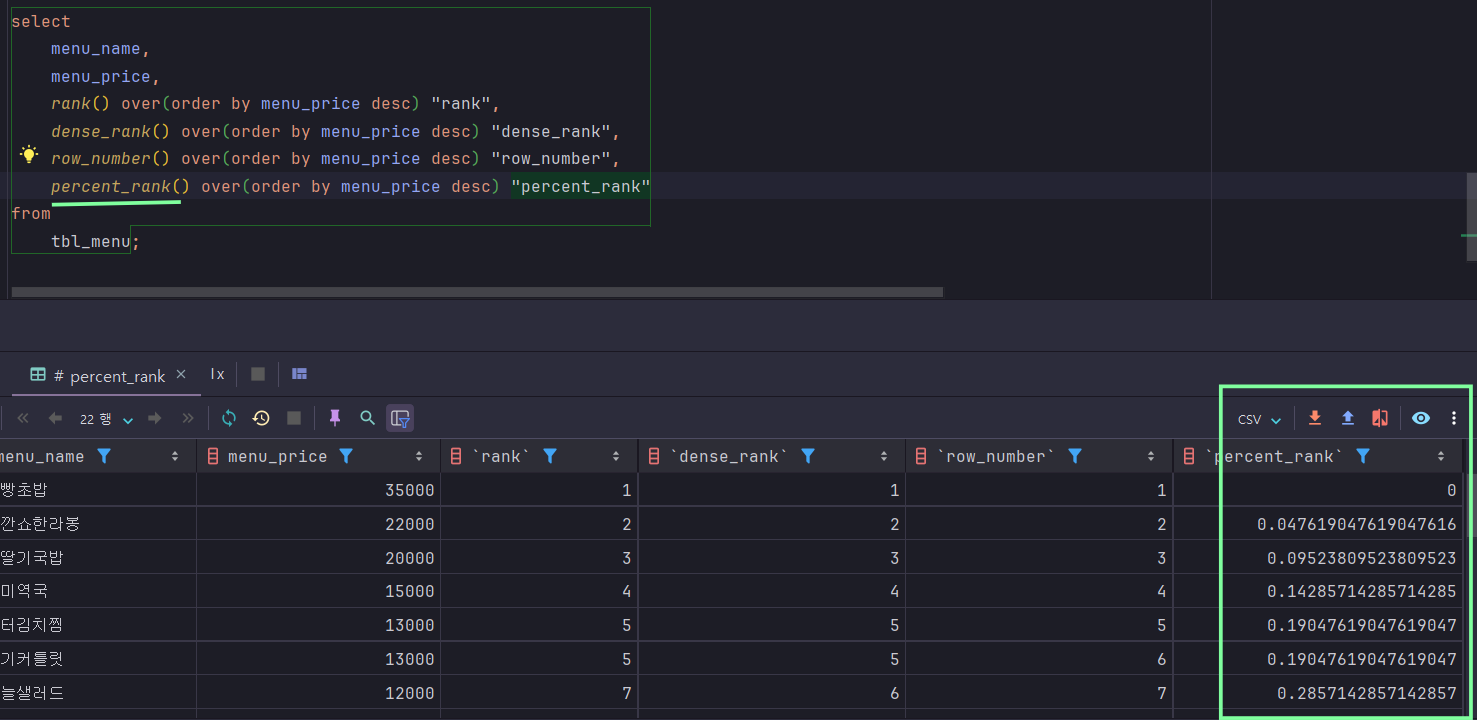Open the 22 행 page size dropdown
Screen dimensions: 1477x720
point(106,419)
